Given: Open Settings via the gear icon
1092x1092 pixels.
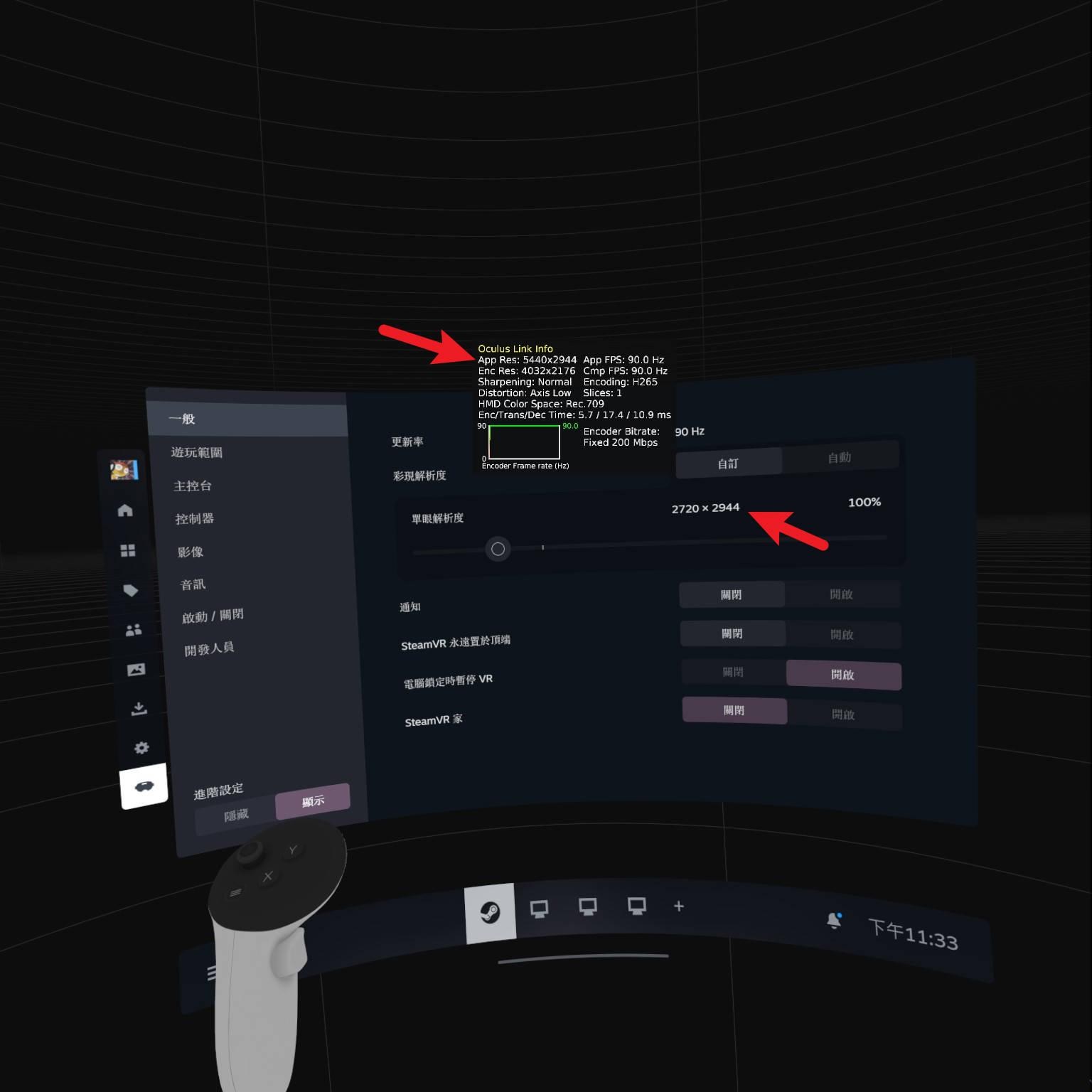Looking at the screenshot, I should click(x=142, y=747).
